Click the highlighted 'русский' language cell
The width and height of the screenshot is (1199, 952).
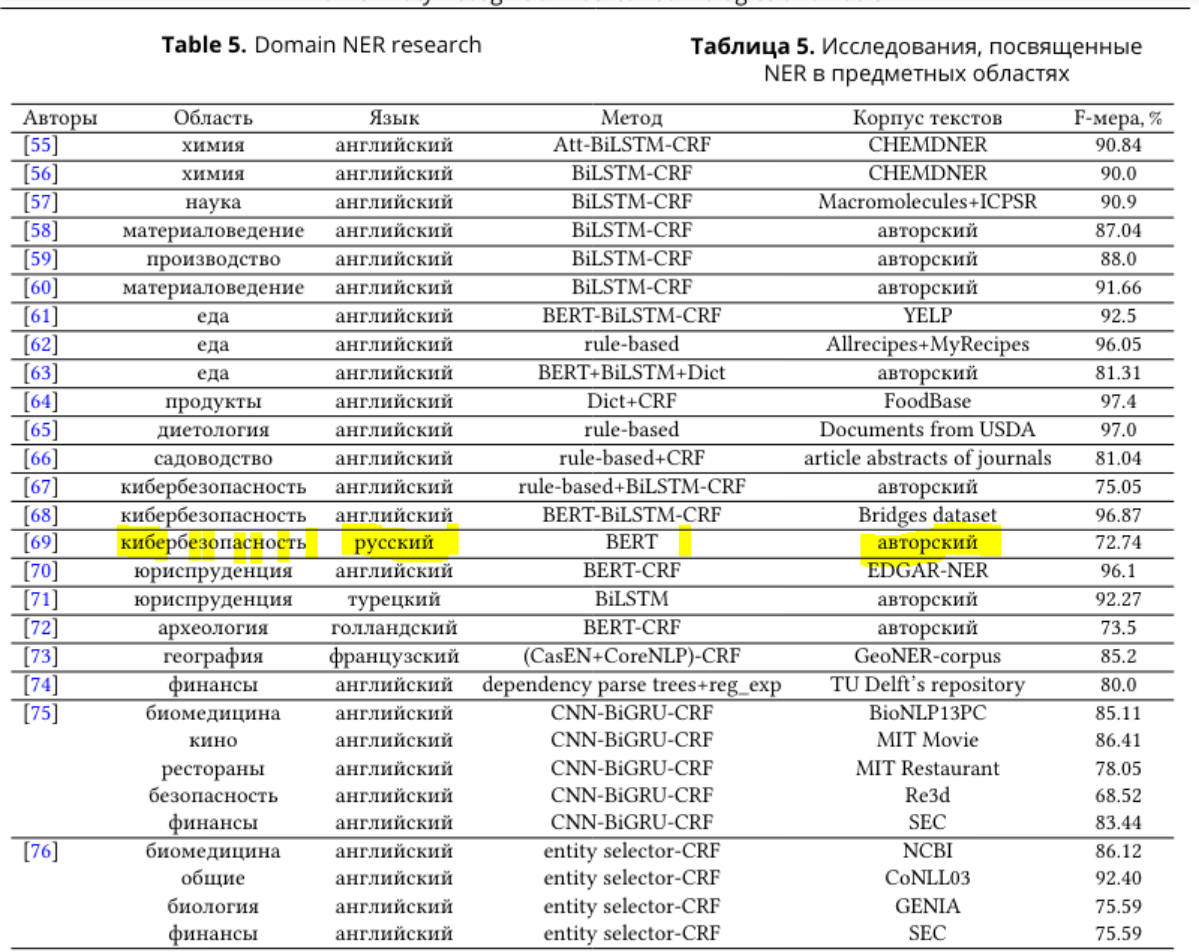(x=394, y=542)
